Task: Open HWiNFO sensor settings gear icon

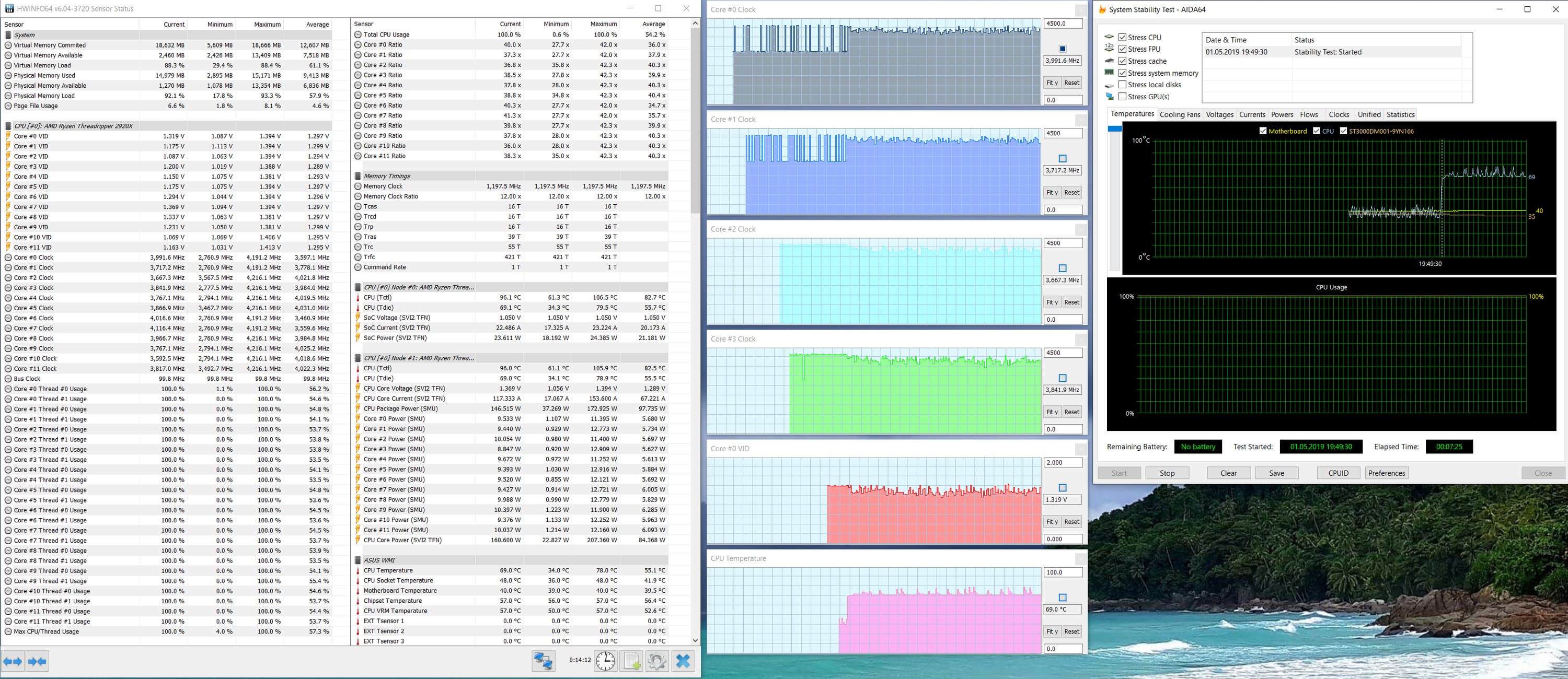Action: tap(657, 661)
